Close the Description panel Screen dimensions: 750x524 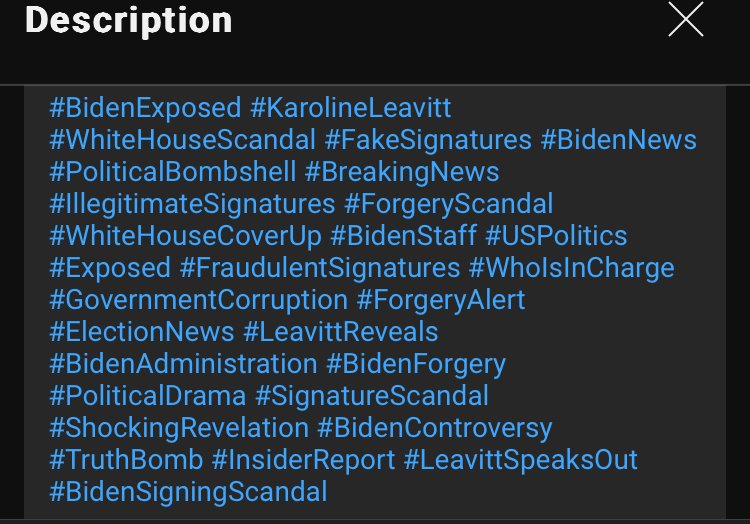tap(686, 19)
